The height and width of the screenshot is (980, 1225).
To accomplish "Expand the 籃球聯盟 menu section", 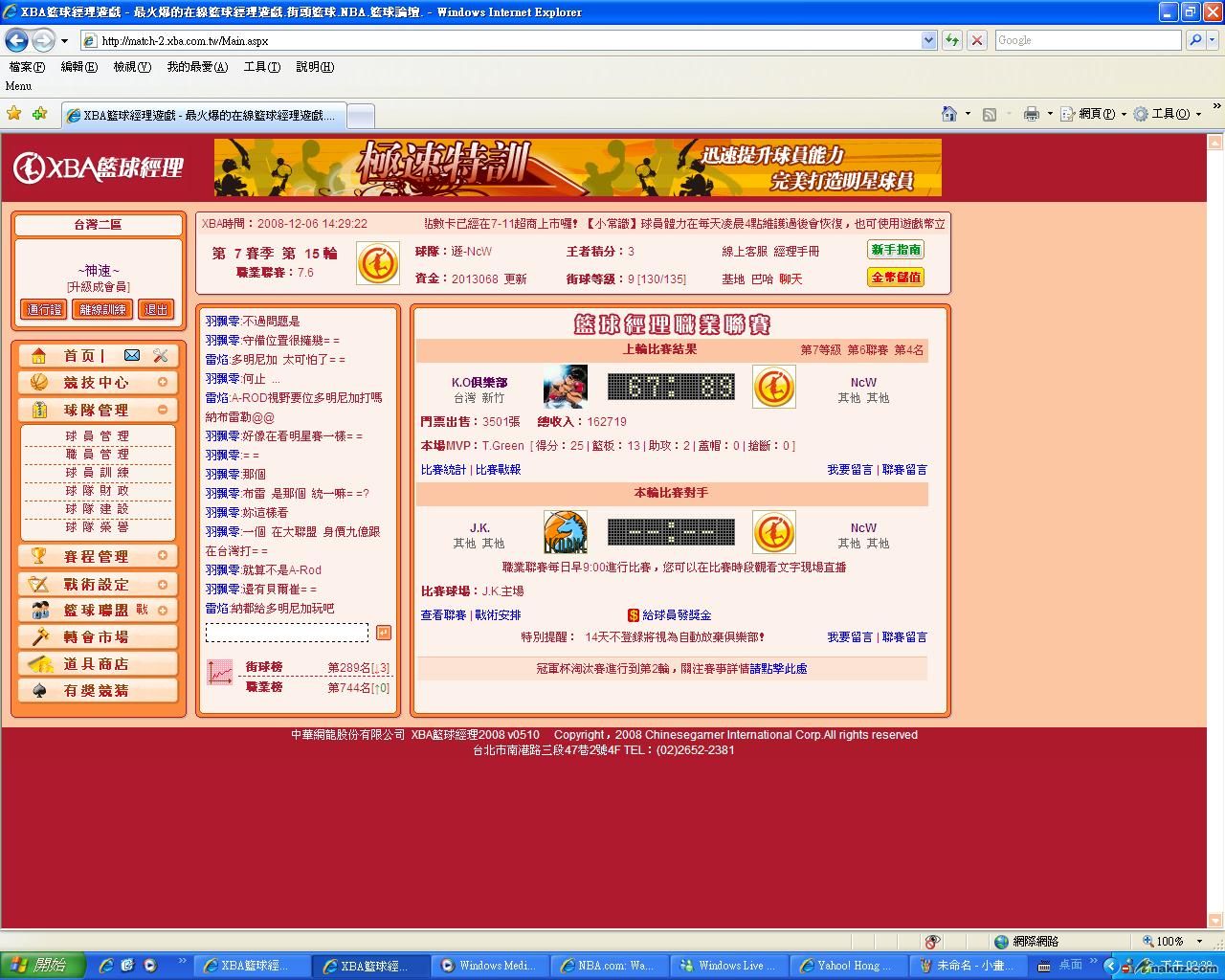I will (x=163, y=610).
